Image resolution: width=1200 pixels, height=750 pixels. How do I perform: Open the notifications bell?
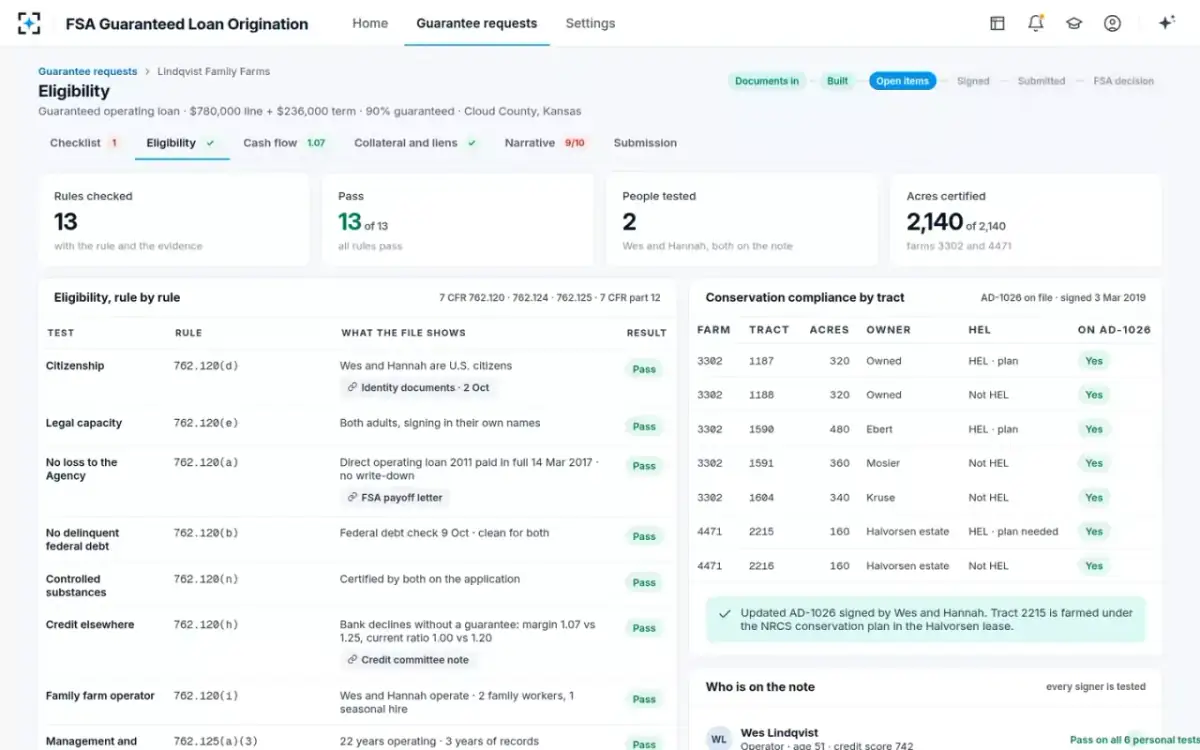[1036, 23]
